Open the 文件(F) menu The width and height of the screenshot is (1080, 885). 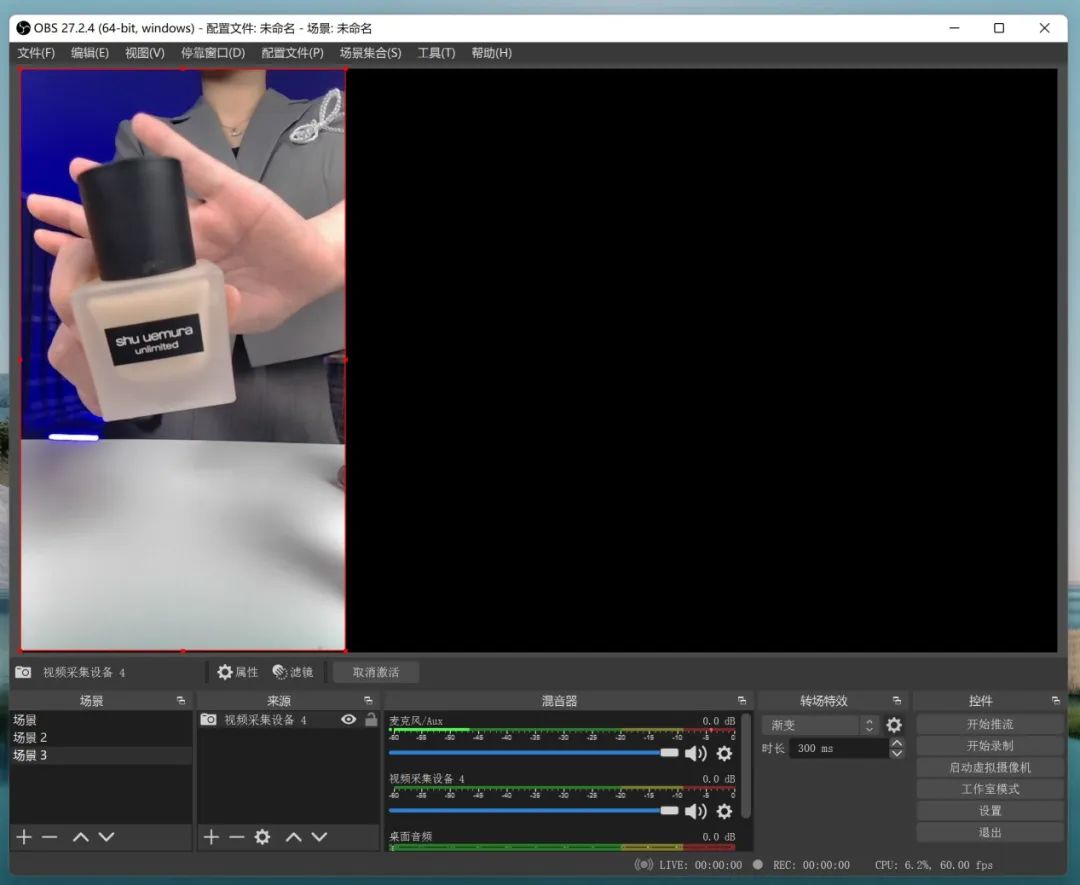36,53
